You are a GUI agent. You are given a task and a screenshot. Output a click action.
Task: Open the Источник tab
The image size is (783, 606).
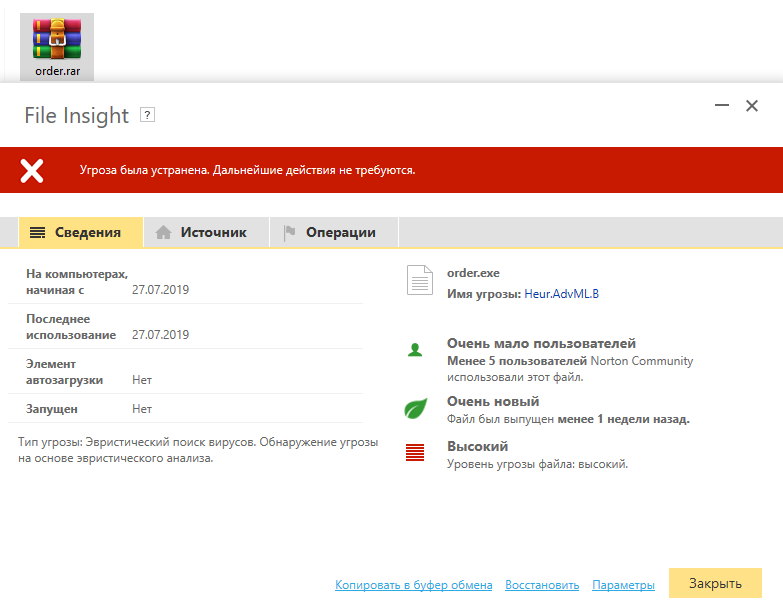(x=207, y=232)
